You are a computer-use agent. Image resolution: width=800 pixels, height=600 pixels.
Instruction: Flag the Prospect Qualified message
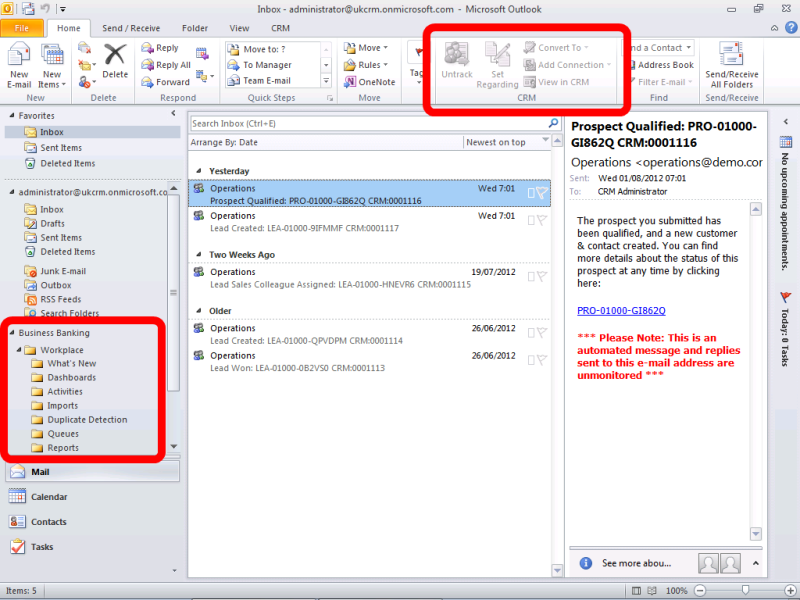542,193
